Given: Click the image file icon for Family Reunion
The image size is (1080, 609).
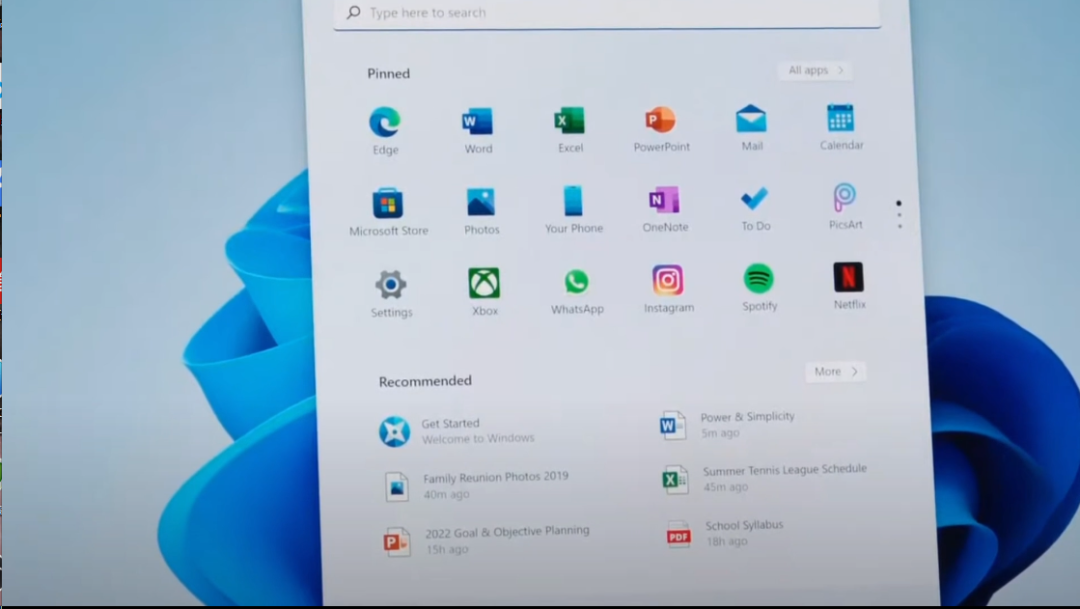Looking at the screenshot, I should click(x=397, y=486).
